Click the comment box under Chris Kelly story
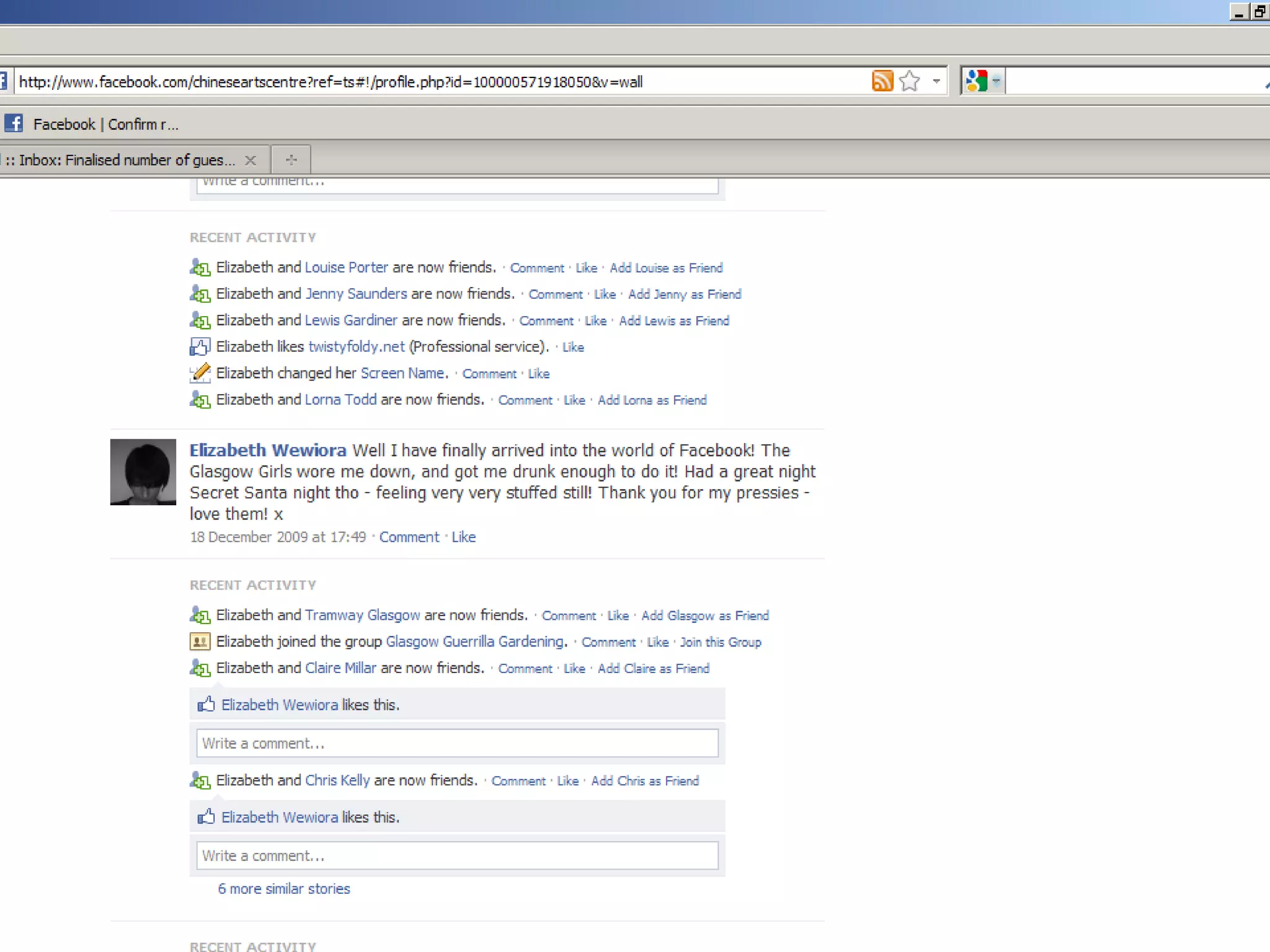This screenshot has height=952, width=1270. pos(457,855)
